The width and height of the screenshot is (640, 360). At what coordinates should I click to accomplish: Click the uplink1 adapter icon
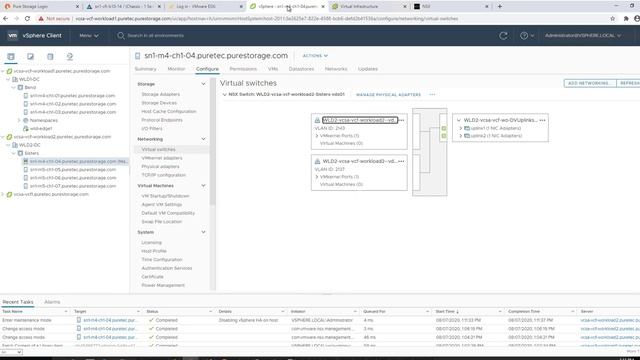tap(467, 128)
